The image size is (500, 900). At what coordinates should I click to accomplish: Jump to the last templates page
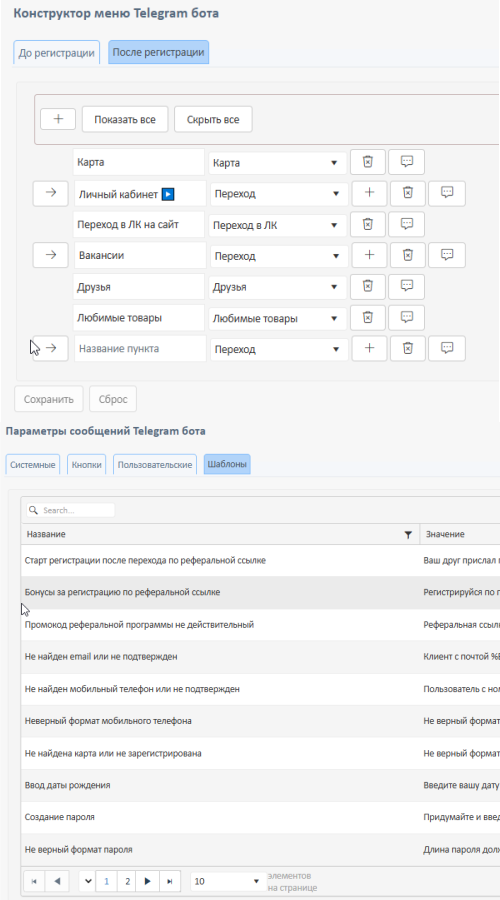tap(169, 881)
